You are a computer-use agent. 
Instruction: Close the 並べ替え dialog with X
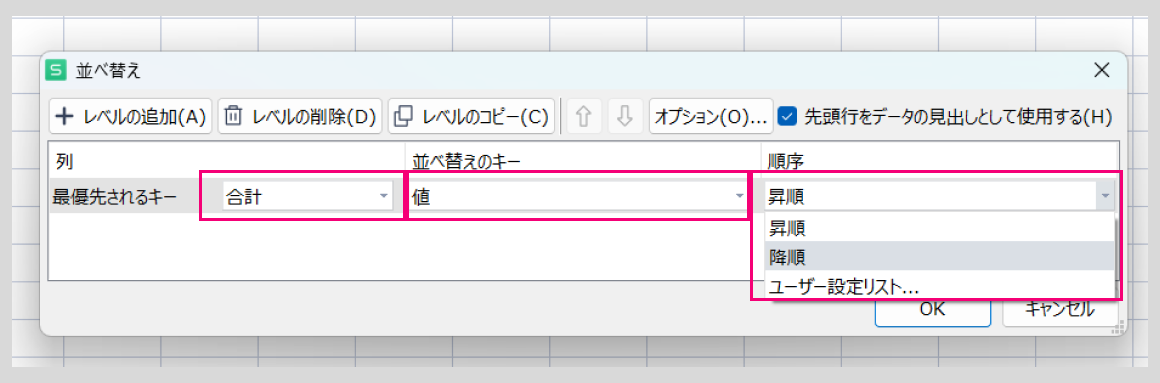point(1102,70)
